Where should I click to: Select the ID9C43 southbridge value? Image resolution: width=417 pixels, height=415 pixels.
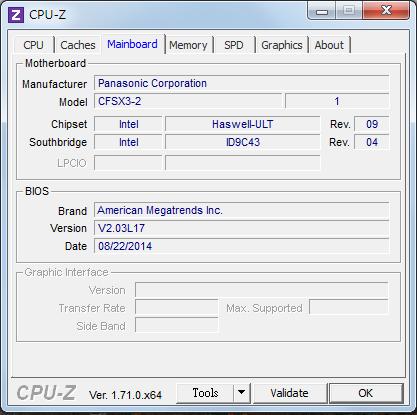pyautogui.click(x=243, y=142)
